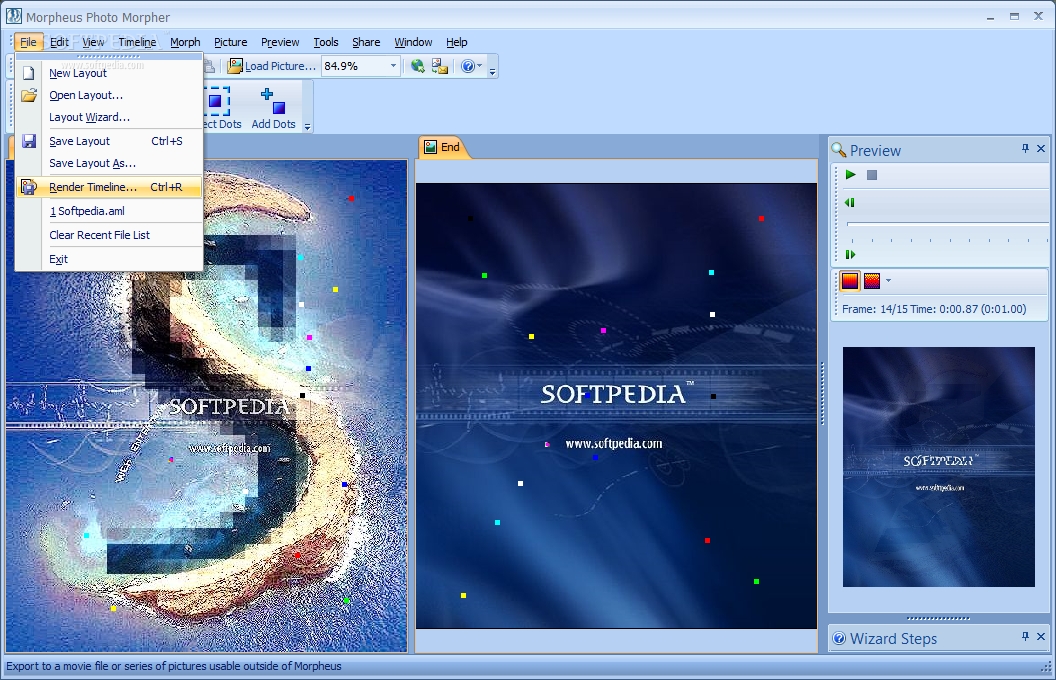Click the Load Picture... toolbar button
The width and height of the screenshot is (1056, 680).
(271, 66)
